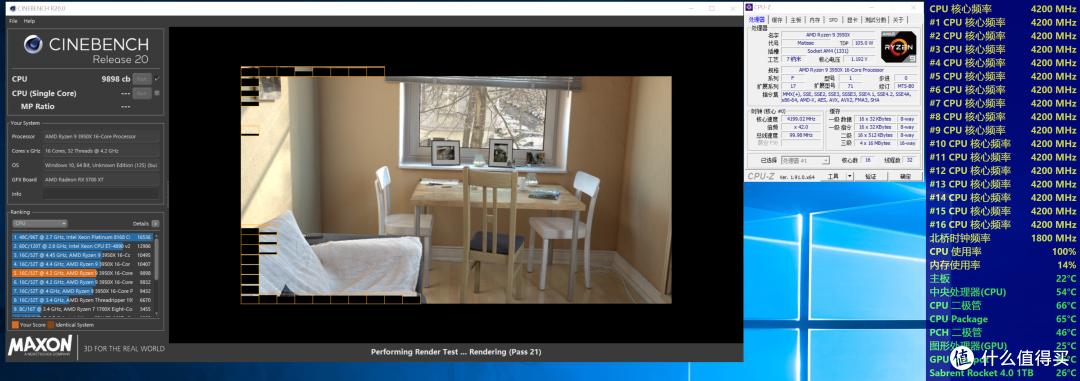
Task: Open the File menu in Cinebench
Action: click(13, 21)
